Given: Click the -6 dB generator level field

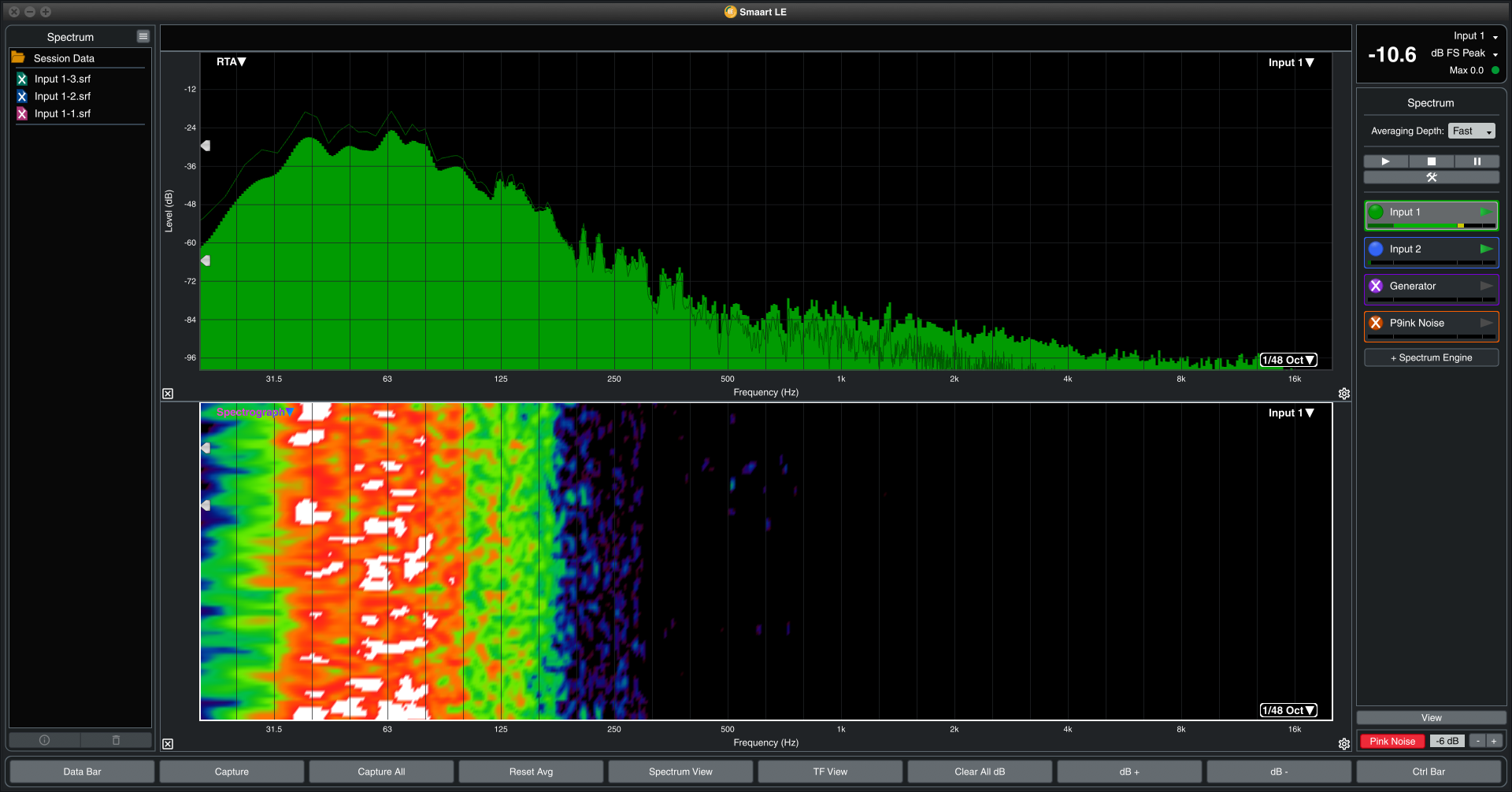Looking at the screenshot, I should [1447, 741].
